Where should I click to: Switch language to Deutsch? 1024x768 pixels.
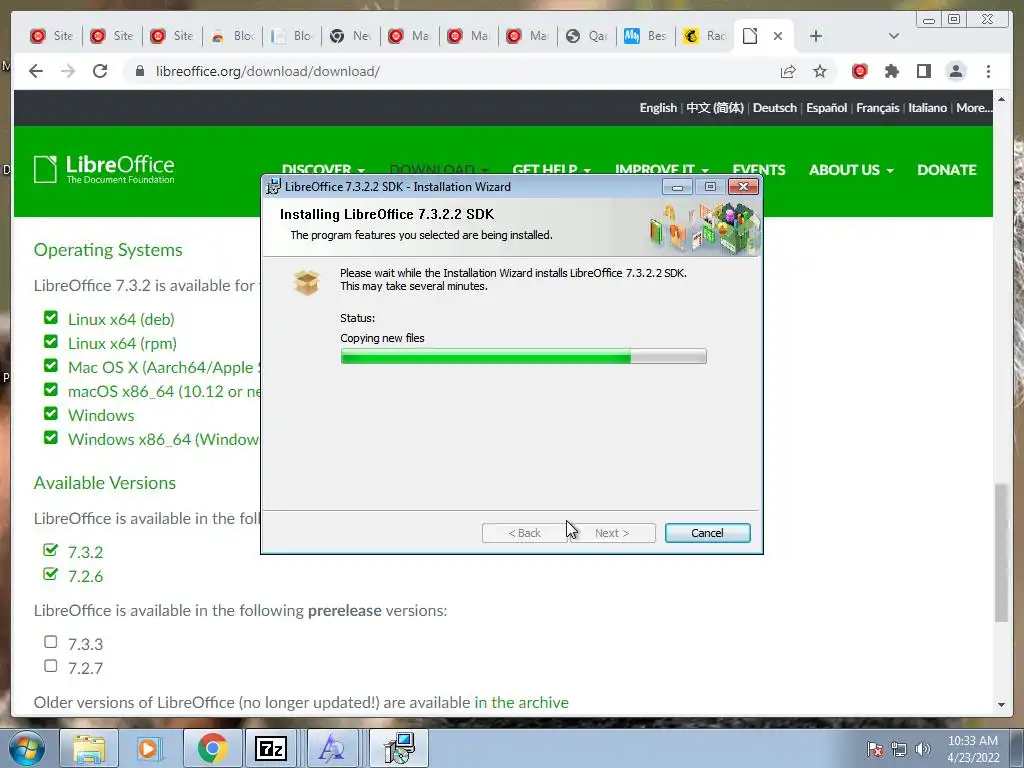[x=775, y=108]
